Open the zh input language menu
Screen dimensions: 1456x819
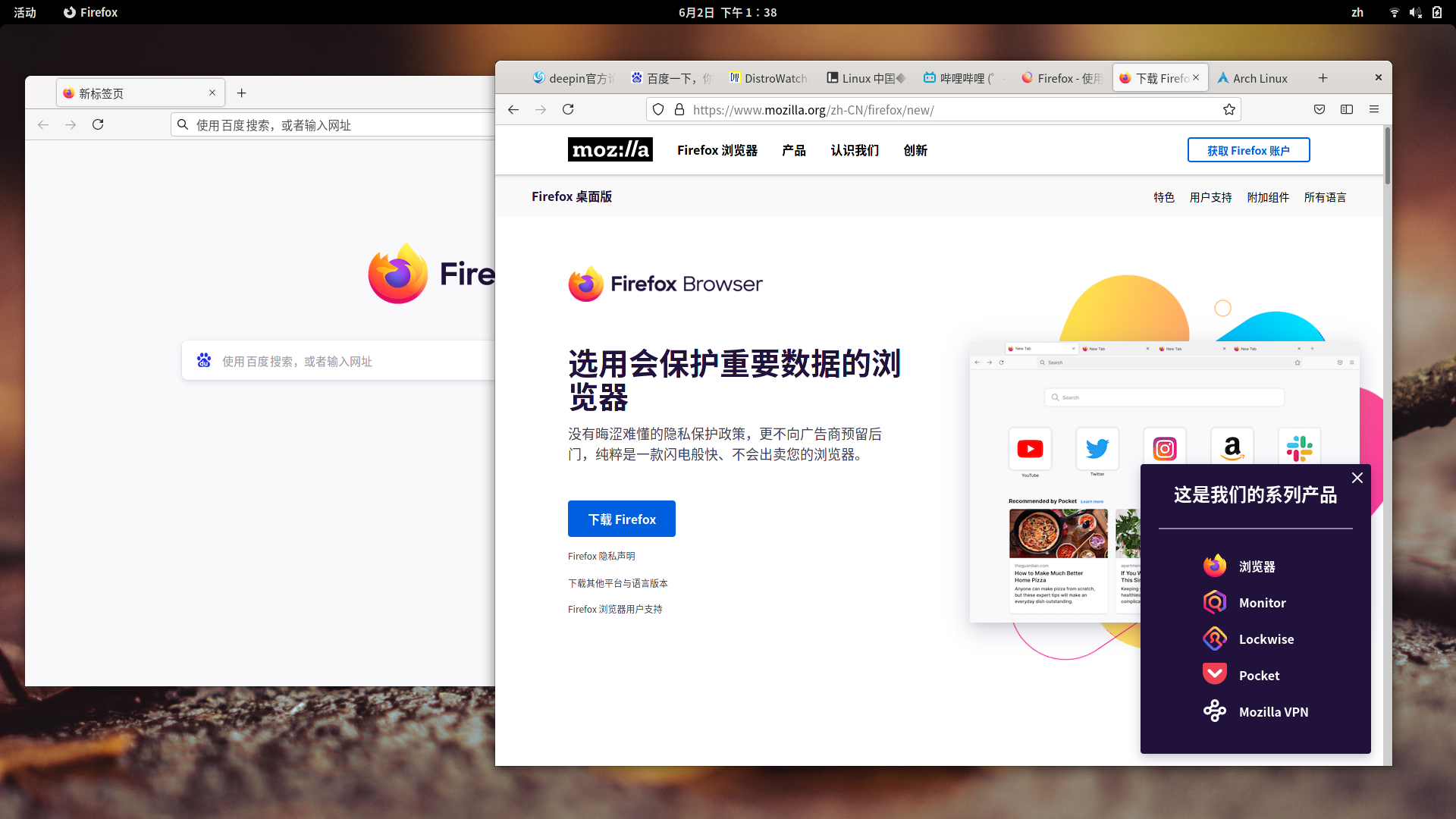coord(1357,12)
